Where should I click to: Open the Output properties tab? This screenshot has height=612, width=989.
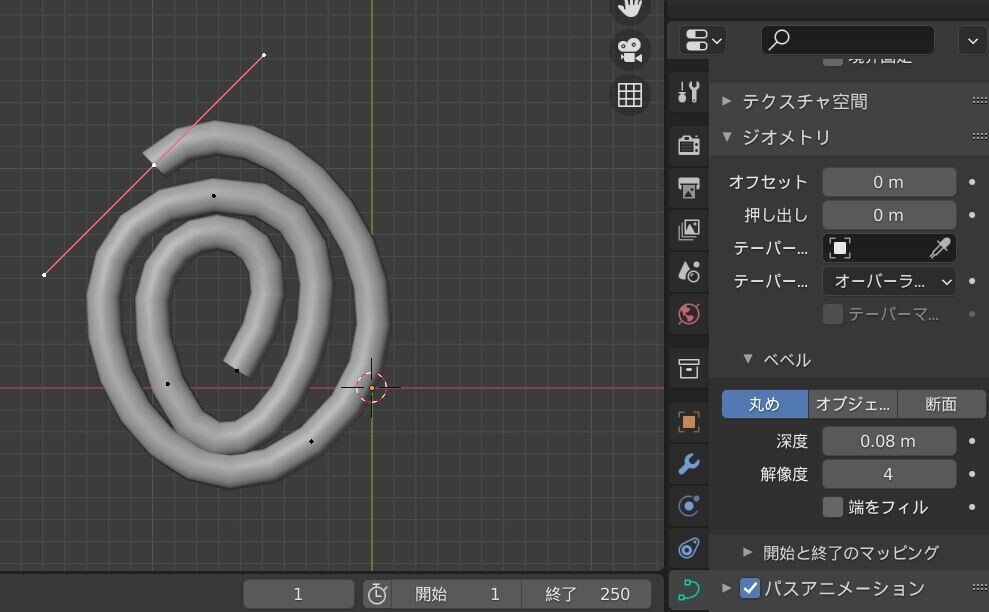[x=688, y=187]
